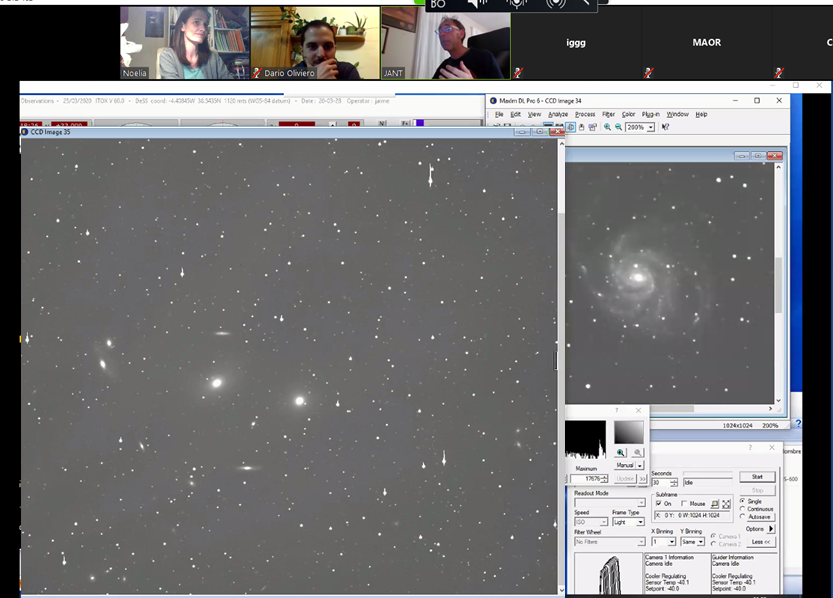
Task: Adjust the Seconds spinner arrows
Action: tap(674, 482)
